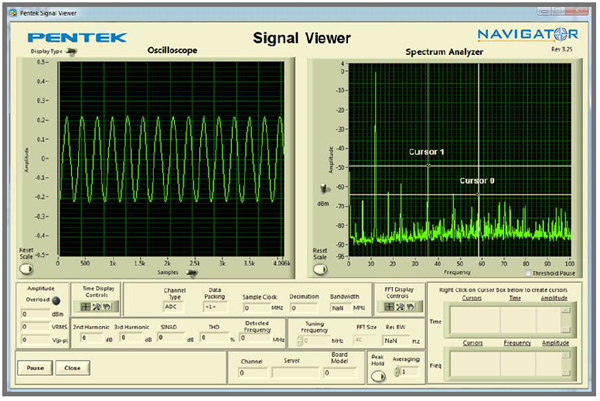Flip the Display Type toggle switch

click(71, 51)
